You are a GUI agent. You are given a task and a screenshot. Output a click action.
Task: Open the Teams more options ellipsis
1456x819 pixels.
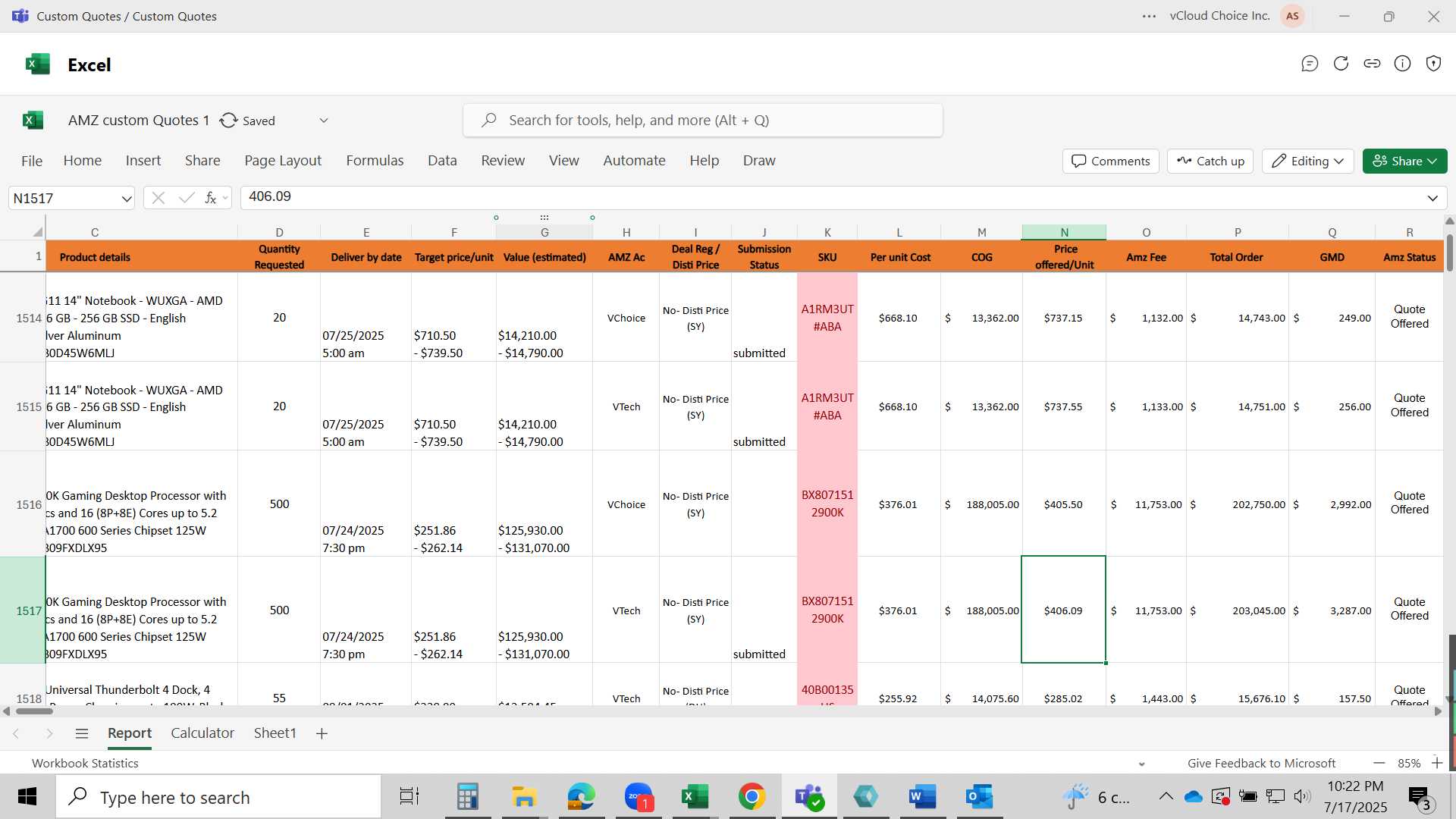coord(1149,16)
